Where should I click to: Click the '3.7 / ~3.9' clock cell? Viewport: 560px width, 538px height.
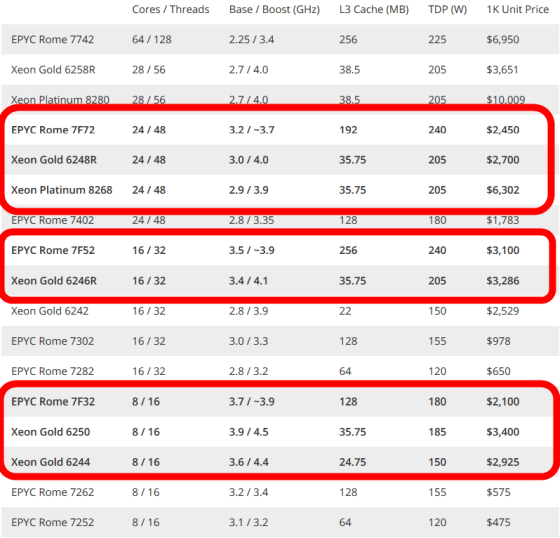(252, 401)
